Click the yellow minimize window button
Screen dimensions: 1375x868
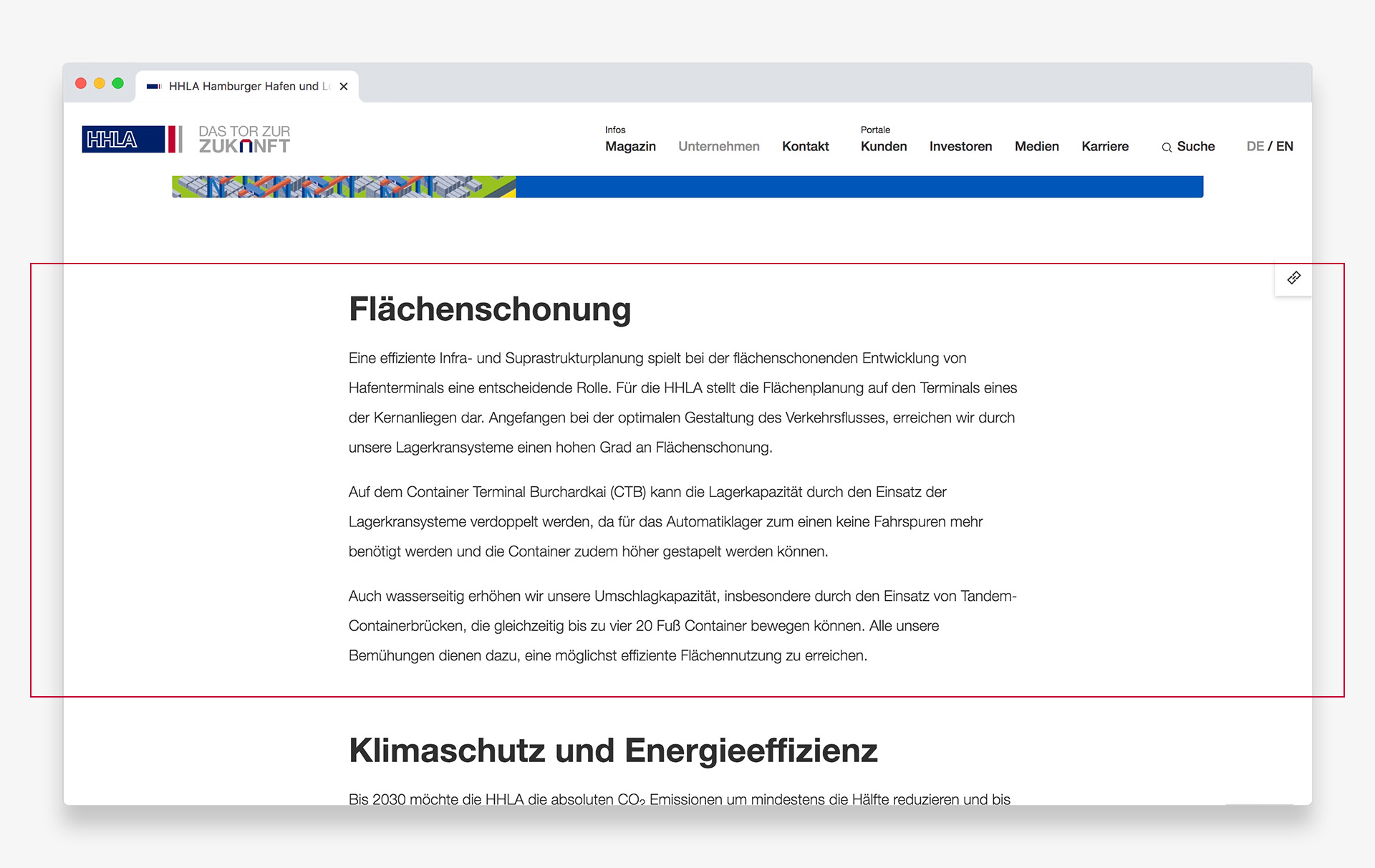pos(100,83)
